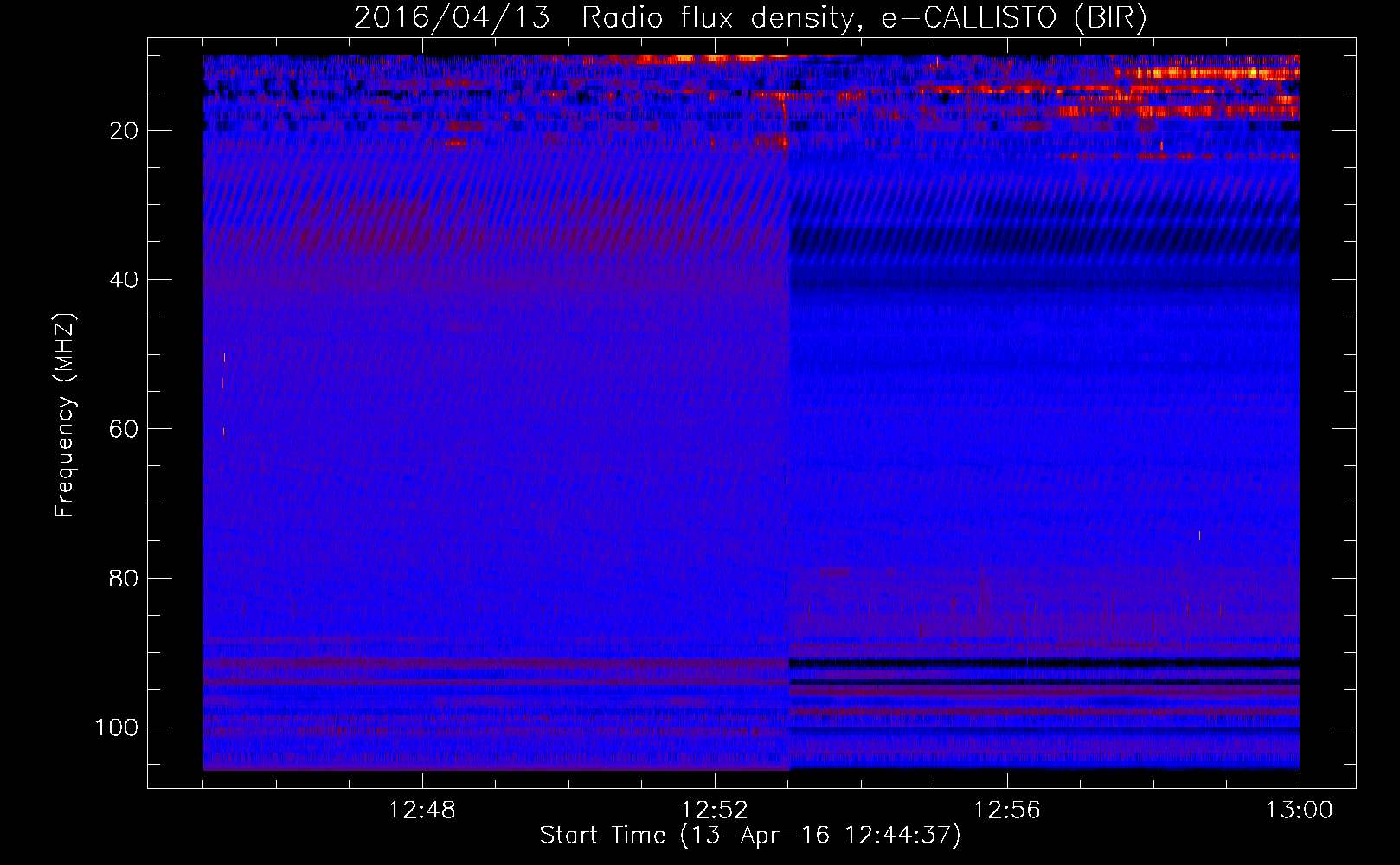Click the 60 MHz frequency tick label
Image resolution: width=1400 pixels, height=865 pixels.
125,429
